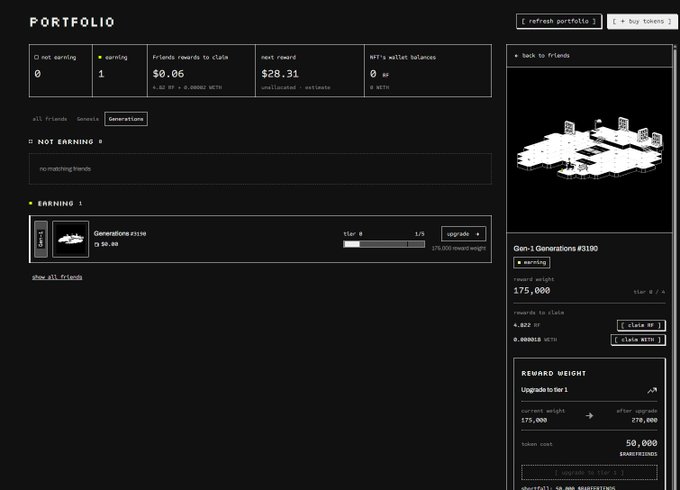Click the upgrade to tier 1 button
Image resolution: width=680 pixels, height=490 pixels.
[x=589, y=472]
